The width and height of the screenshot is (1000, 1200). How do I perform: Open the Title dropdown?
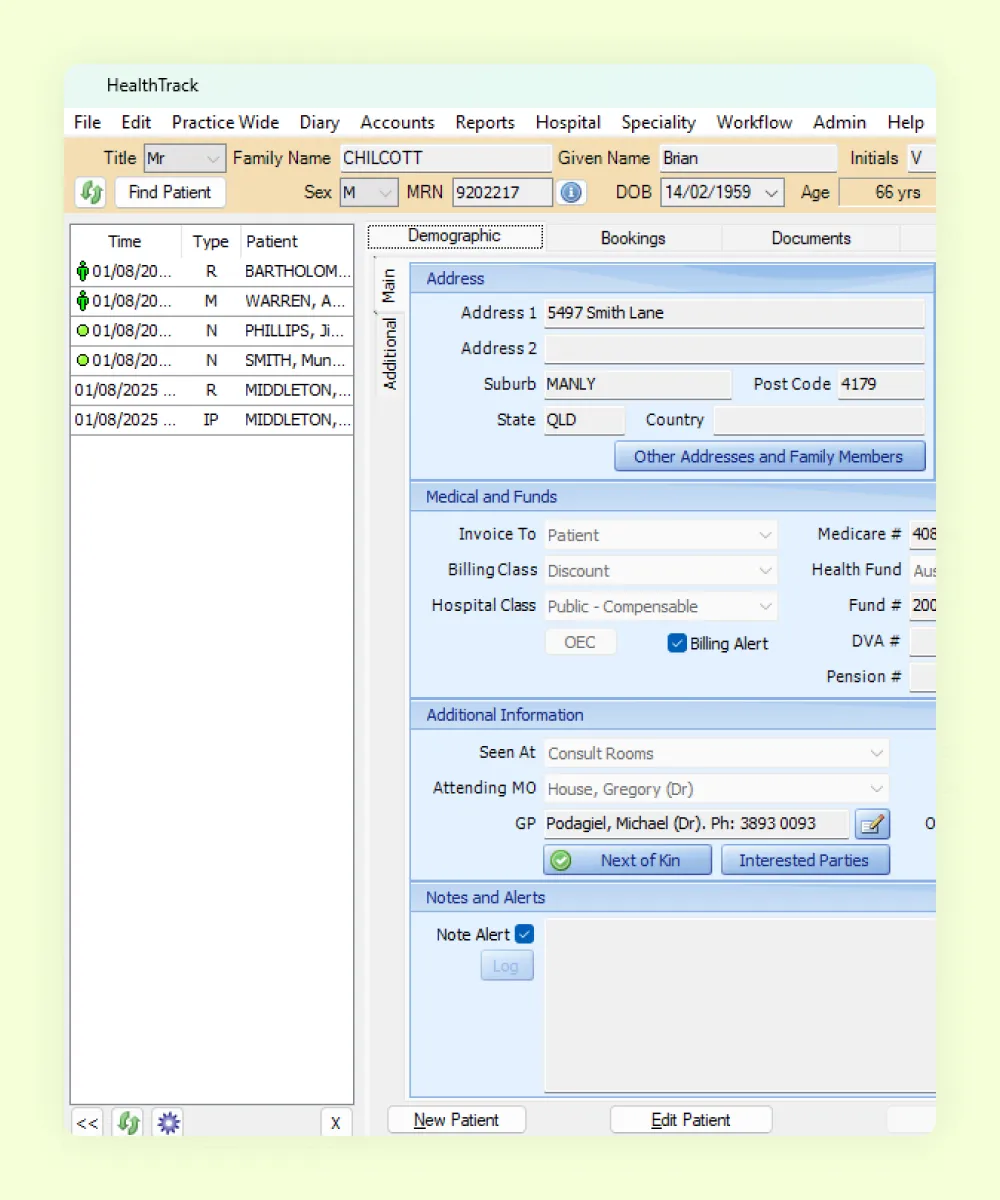[213, 158]
